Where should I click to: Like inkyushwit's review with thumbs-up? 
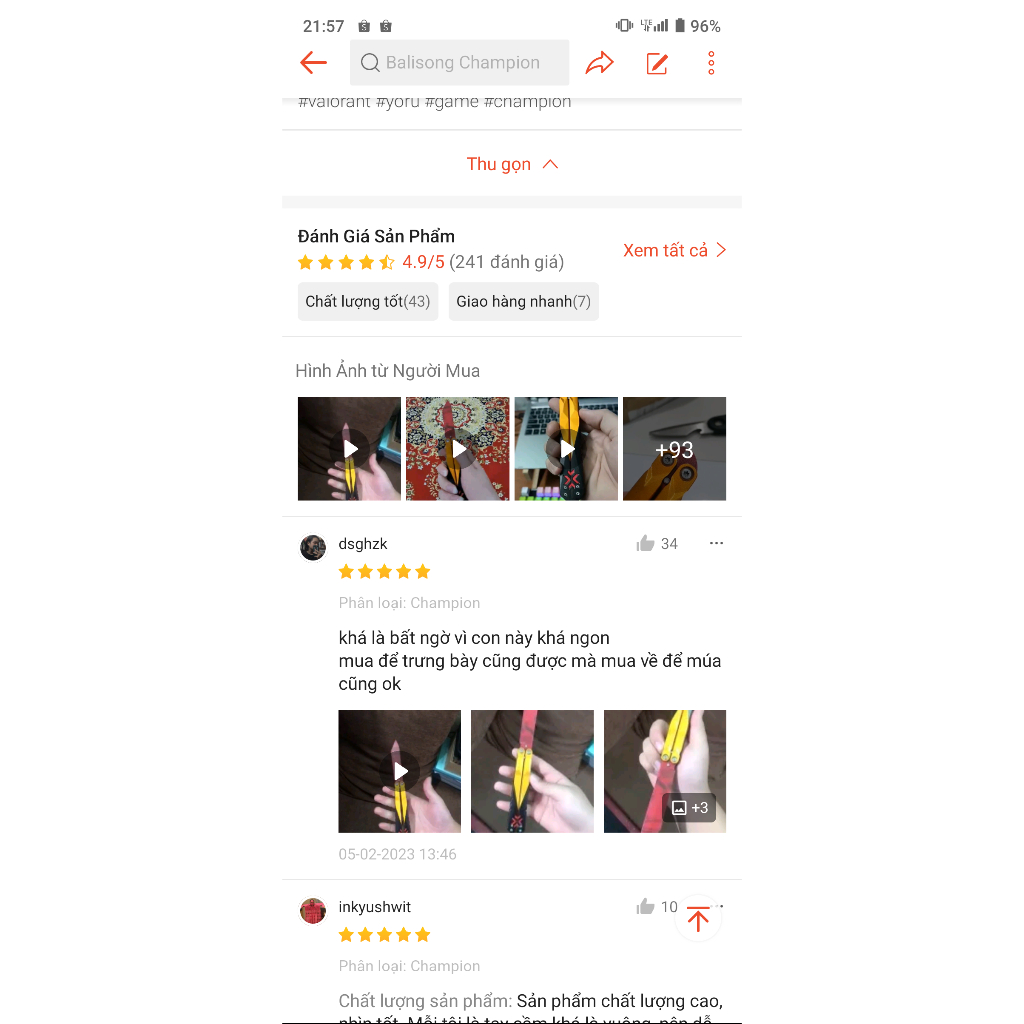point(645,906)
